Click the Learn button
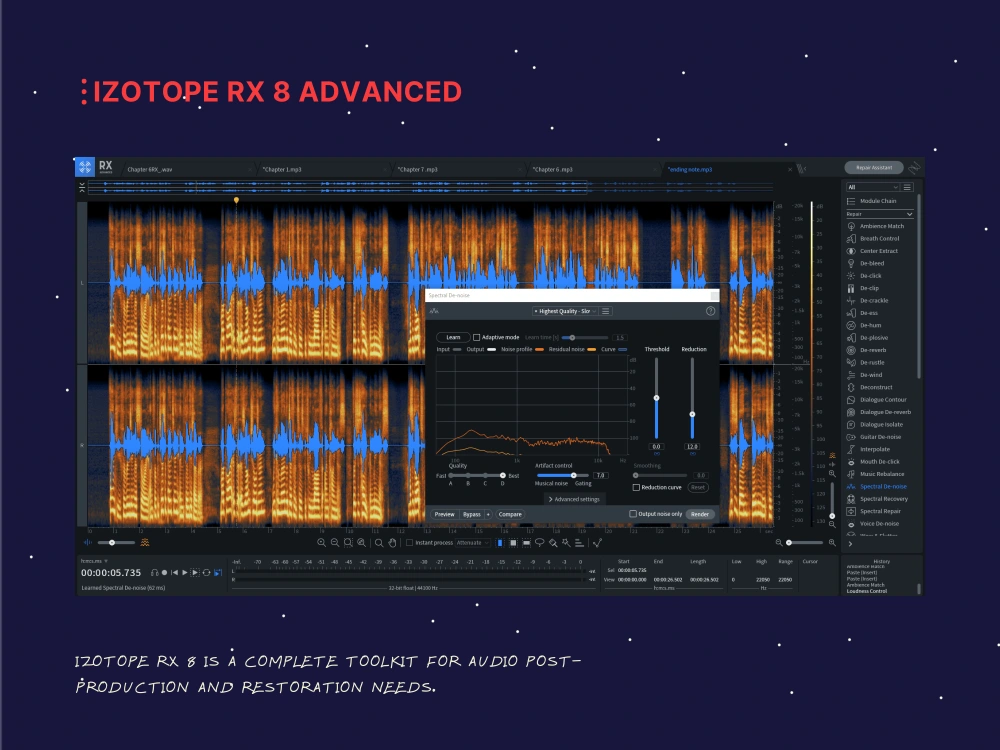 point(453,337)
